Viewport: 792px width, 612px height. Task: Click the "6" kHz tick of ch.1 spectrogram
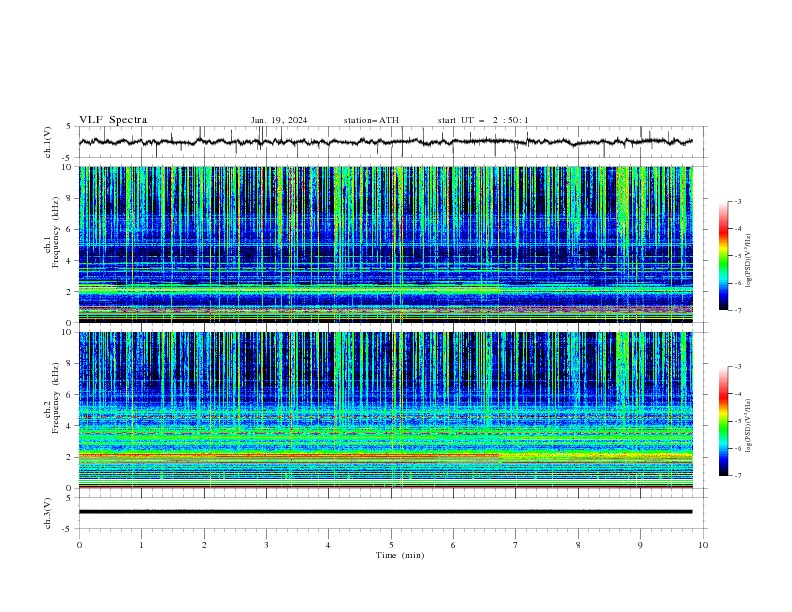[x=72, y=229]
